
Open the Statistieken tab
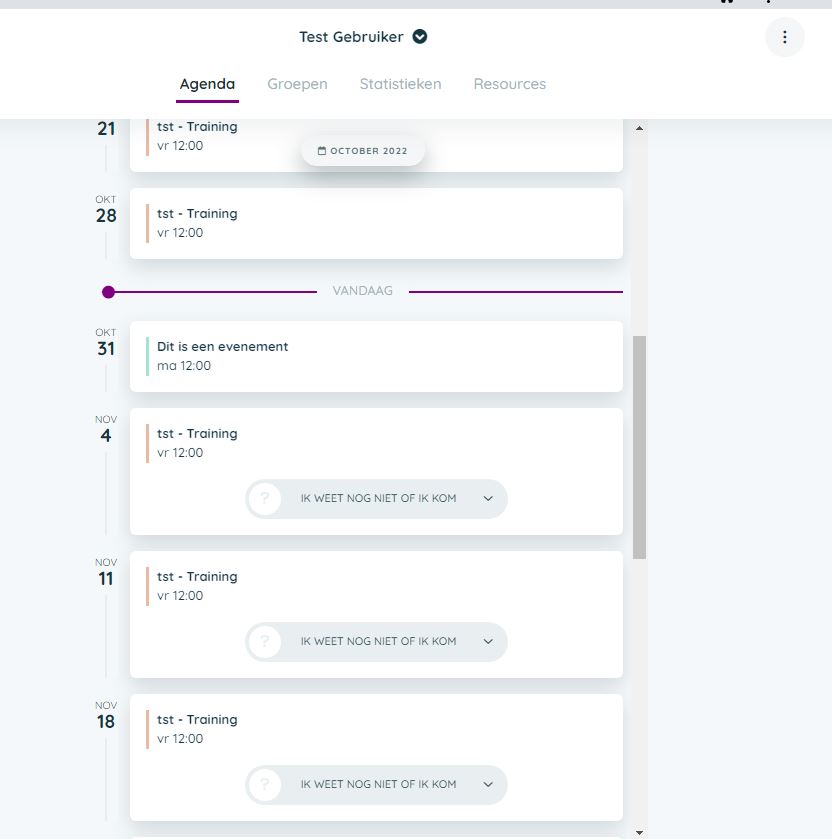[x=400, y=84]
